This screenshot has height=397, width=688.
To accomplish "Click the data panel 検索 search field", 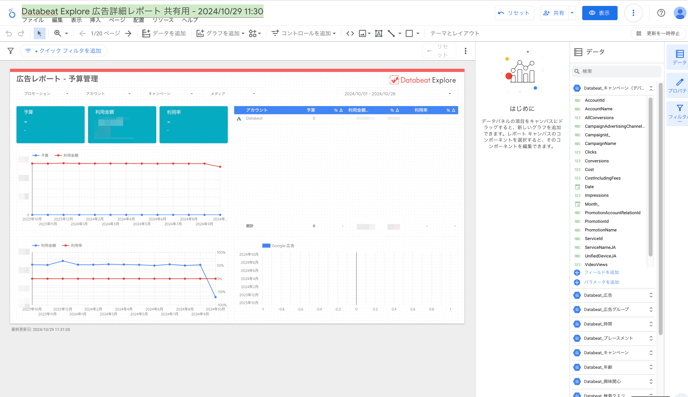I will [x=616, y=71].
